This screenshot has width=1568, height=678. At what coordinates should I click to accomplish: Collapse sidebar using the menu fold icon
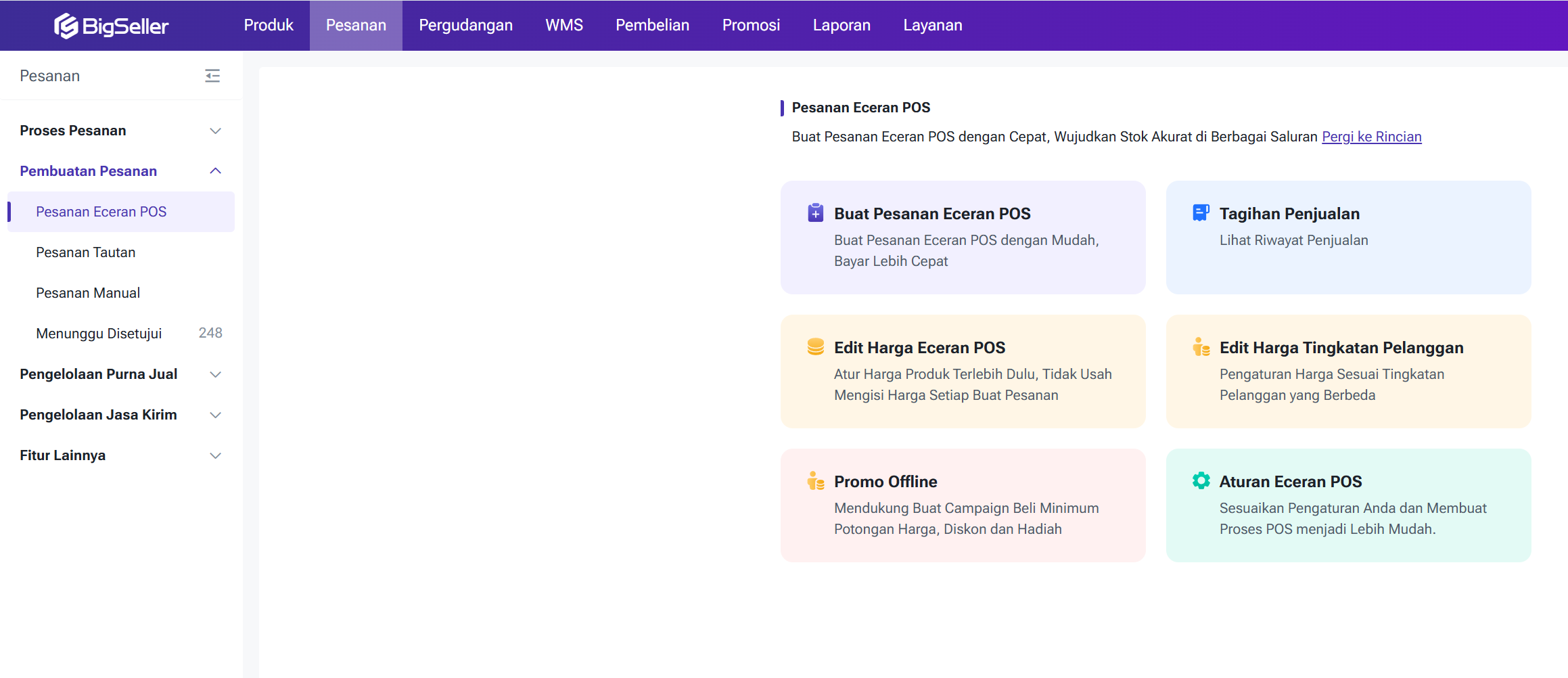pos(212,76)
